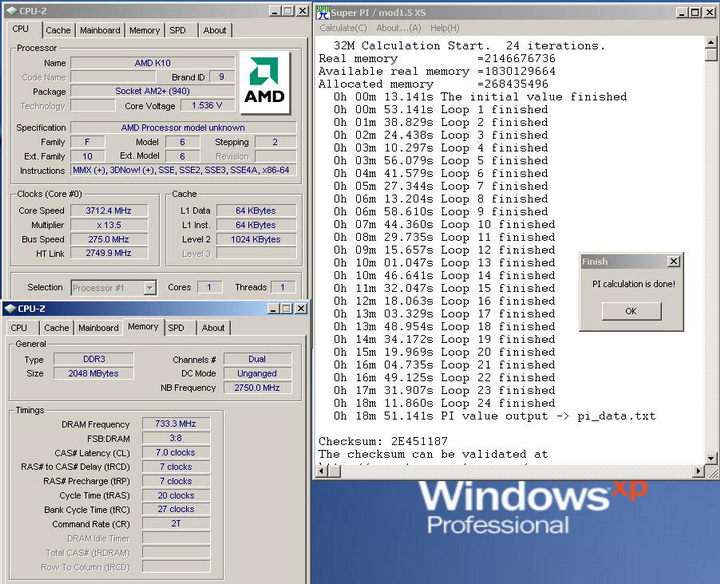Open the About tab in top CPU-Z window

(x=214, y=30)
